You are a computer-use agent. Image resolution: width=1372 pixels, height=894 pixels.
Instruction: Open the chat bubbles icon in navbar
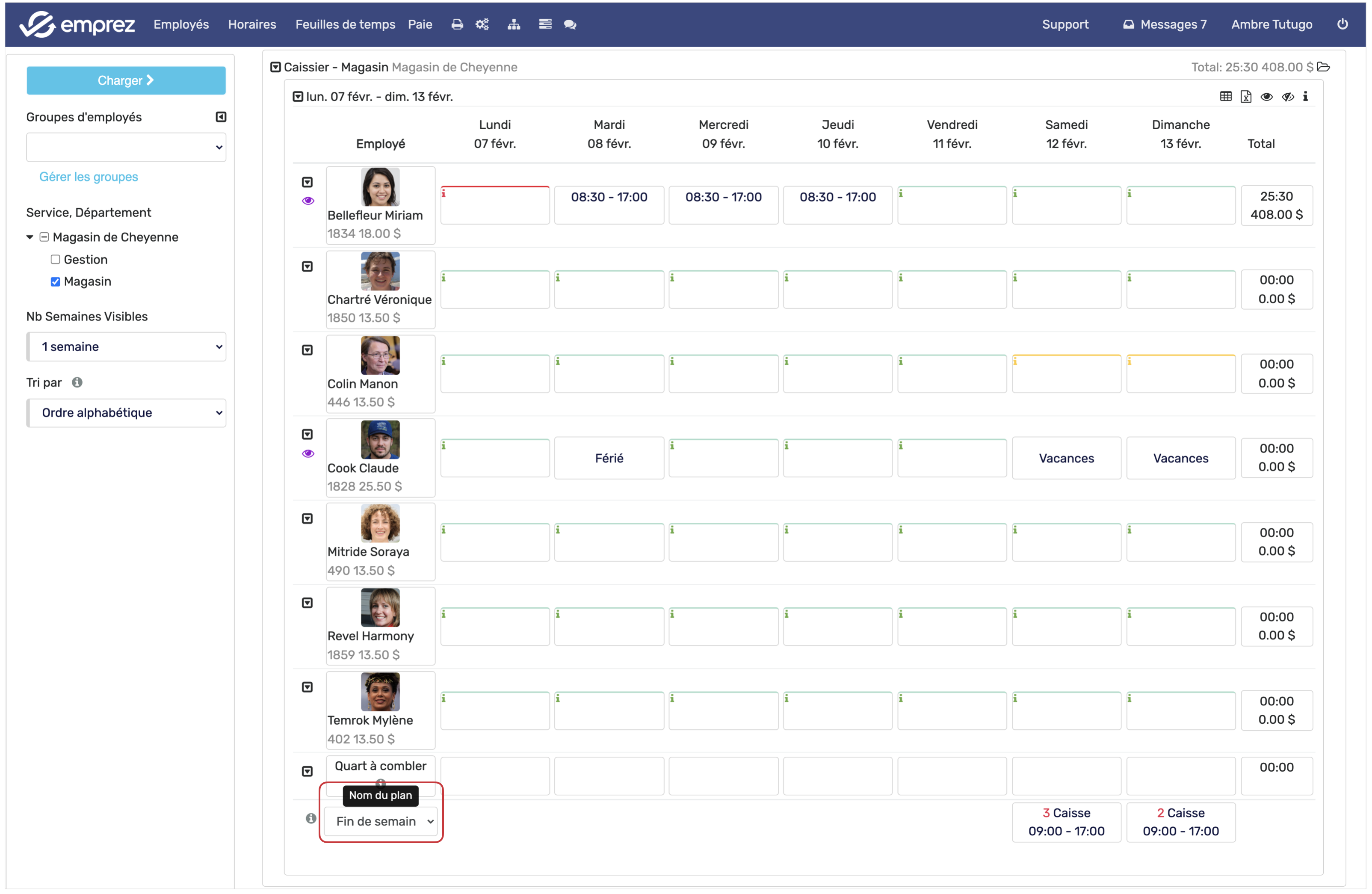[570, 24]
